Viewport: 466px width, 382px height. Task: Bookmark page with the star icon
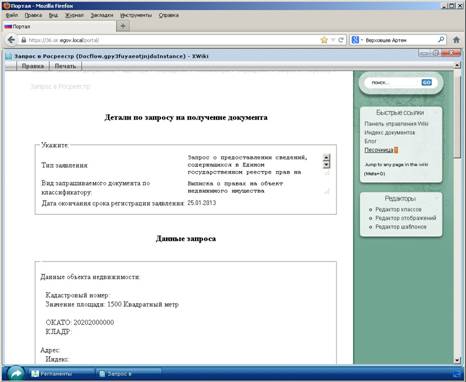pos(324,40)
